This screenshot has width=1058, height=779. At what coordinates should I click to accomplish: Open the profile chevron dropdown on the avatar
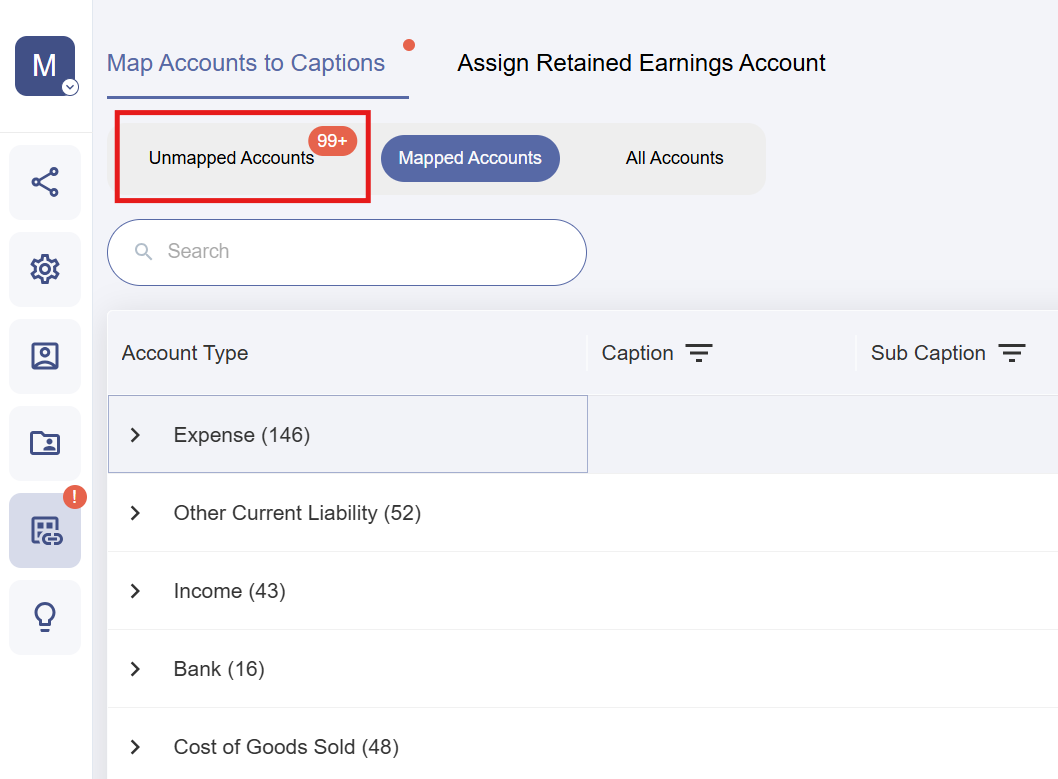pos(69,88)
